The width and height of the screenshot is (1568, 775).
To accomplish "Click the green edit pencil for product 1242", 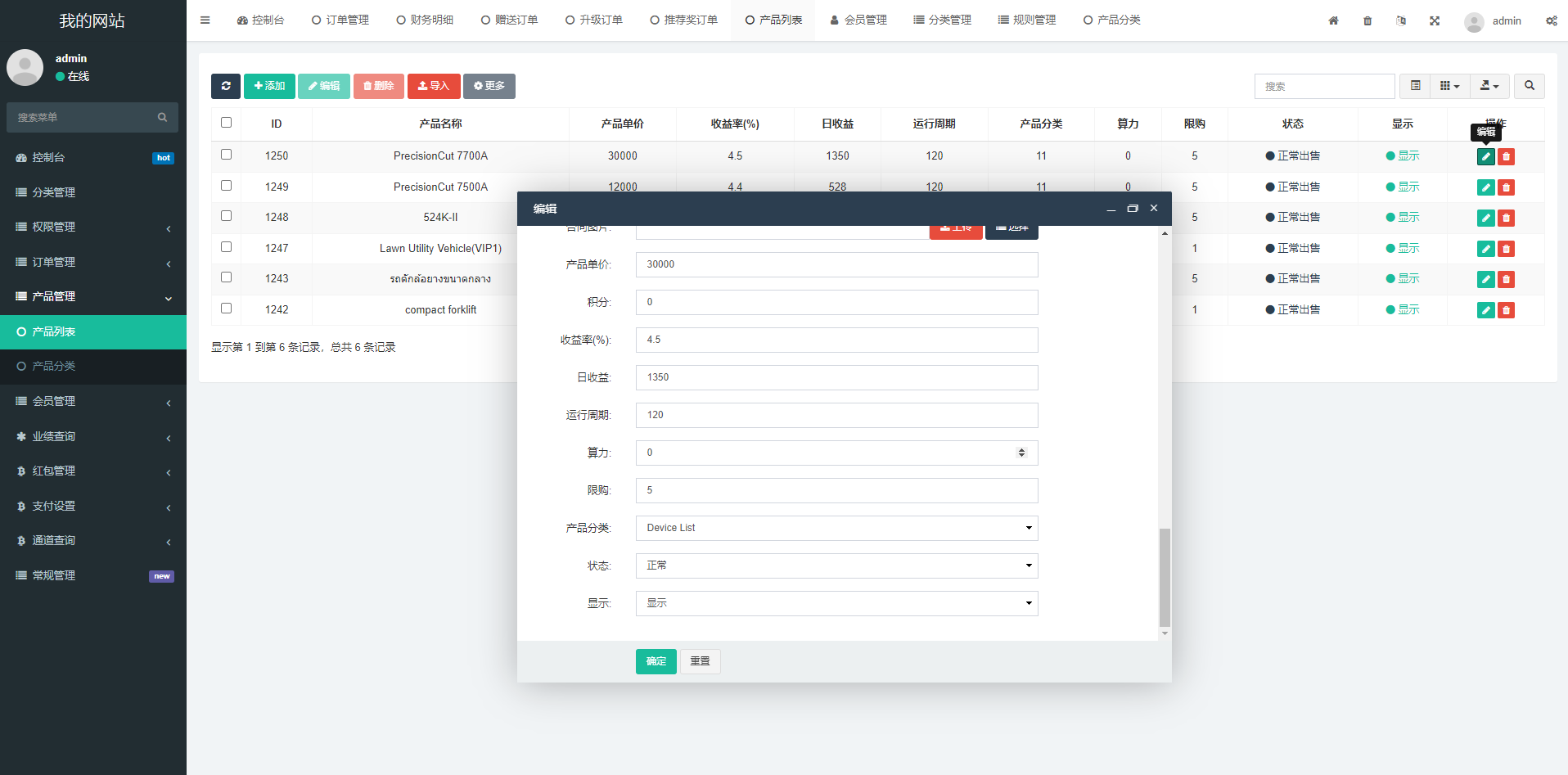I will pyautogui.click(x=1485, y=310).
